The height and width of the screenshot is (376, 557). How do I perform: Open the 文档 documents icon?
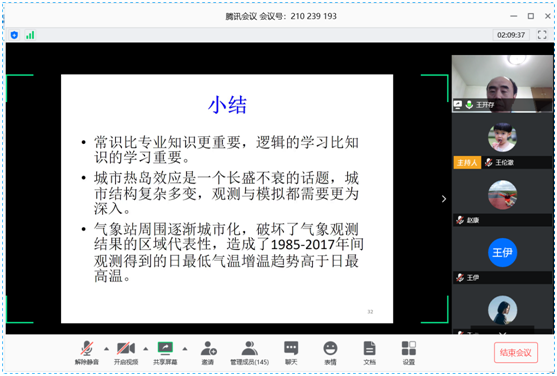click(x=369, y=353)
